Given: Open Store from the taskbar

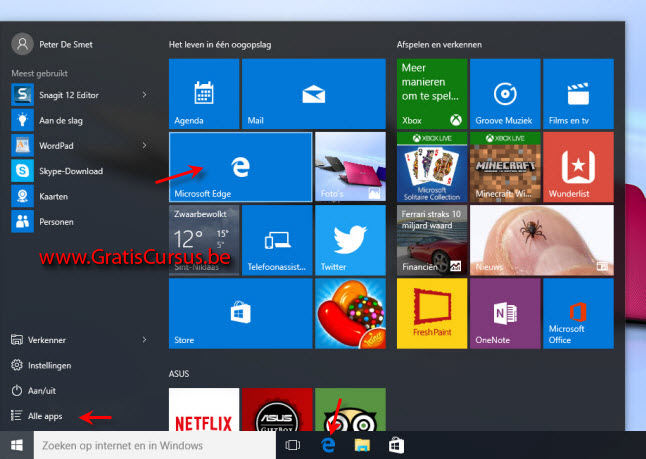Looking at the screenshot, I should point(396,445).
